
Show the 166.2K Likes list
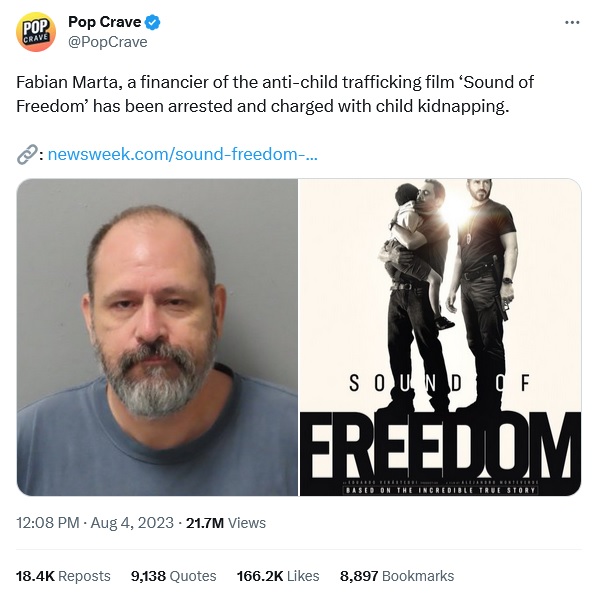pos(278,576)
